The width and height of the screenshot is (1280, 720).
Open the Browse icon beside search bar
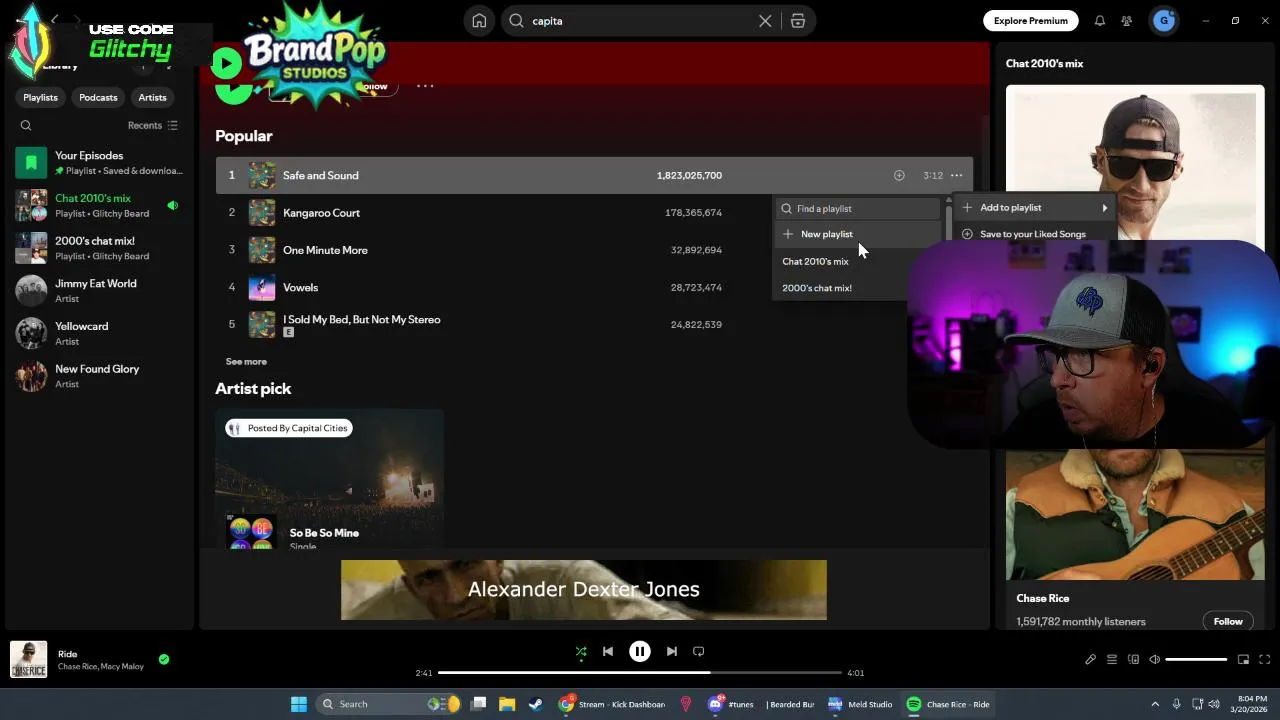(x=798, y=20)
